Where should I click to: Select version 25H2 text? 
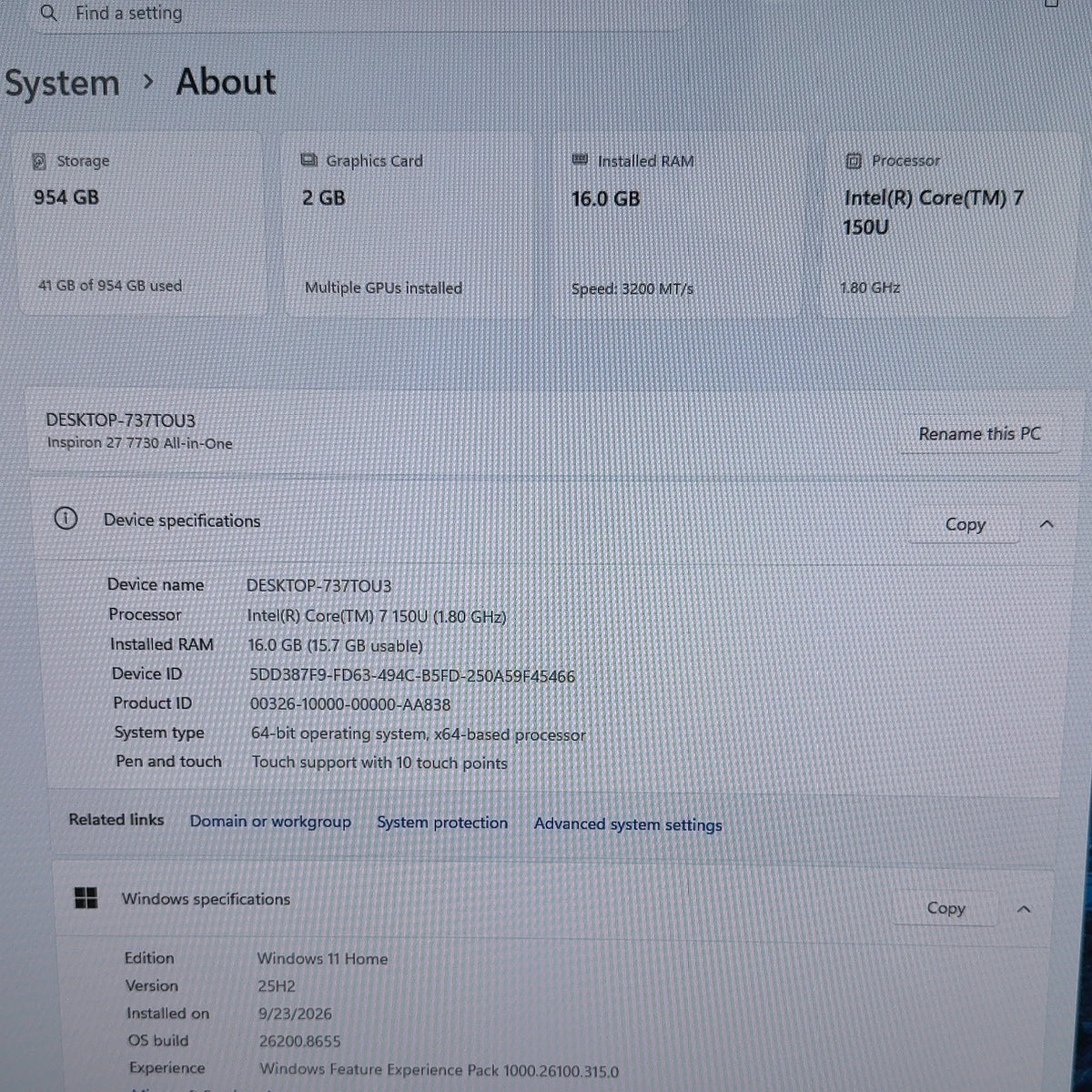point(277,986)
